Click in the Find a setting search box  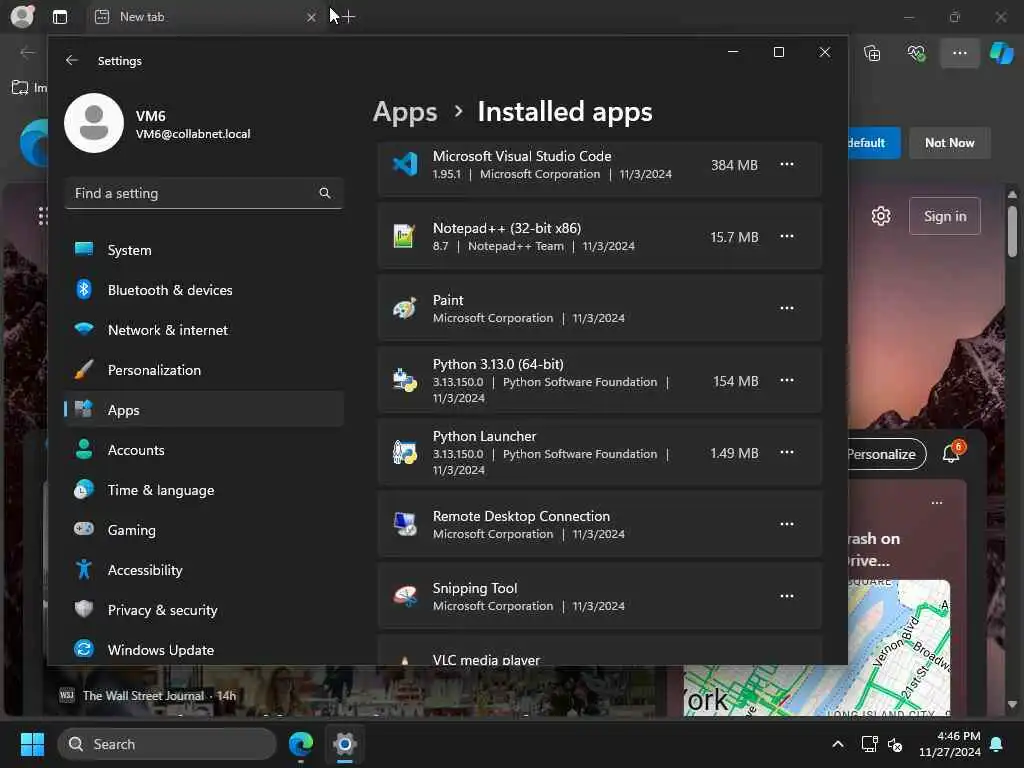(x=204, y=193)
